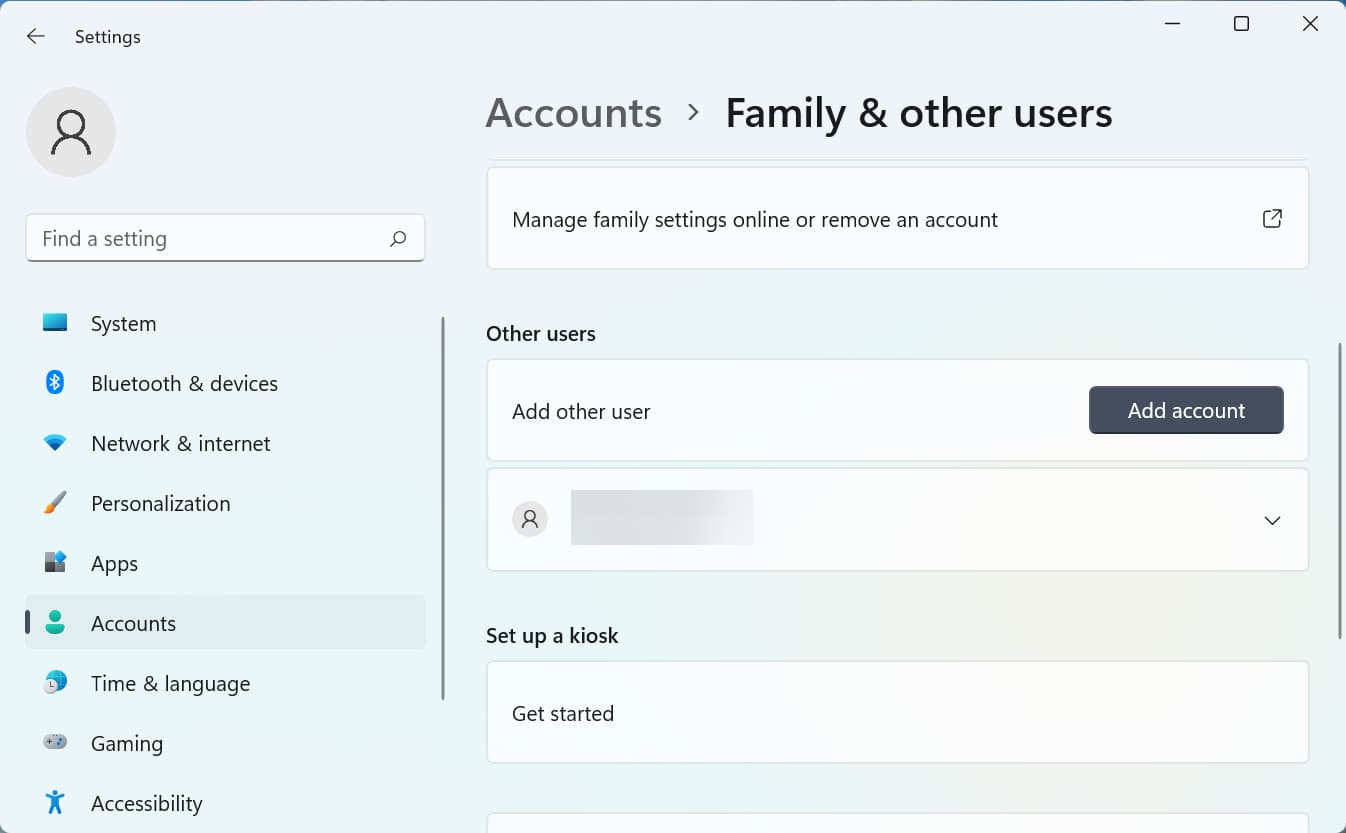Click the Time & language clock-globe icon
The width and height of the screenshot is (1346, 833).
point(55,683)
